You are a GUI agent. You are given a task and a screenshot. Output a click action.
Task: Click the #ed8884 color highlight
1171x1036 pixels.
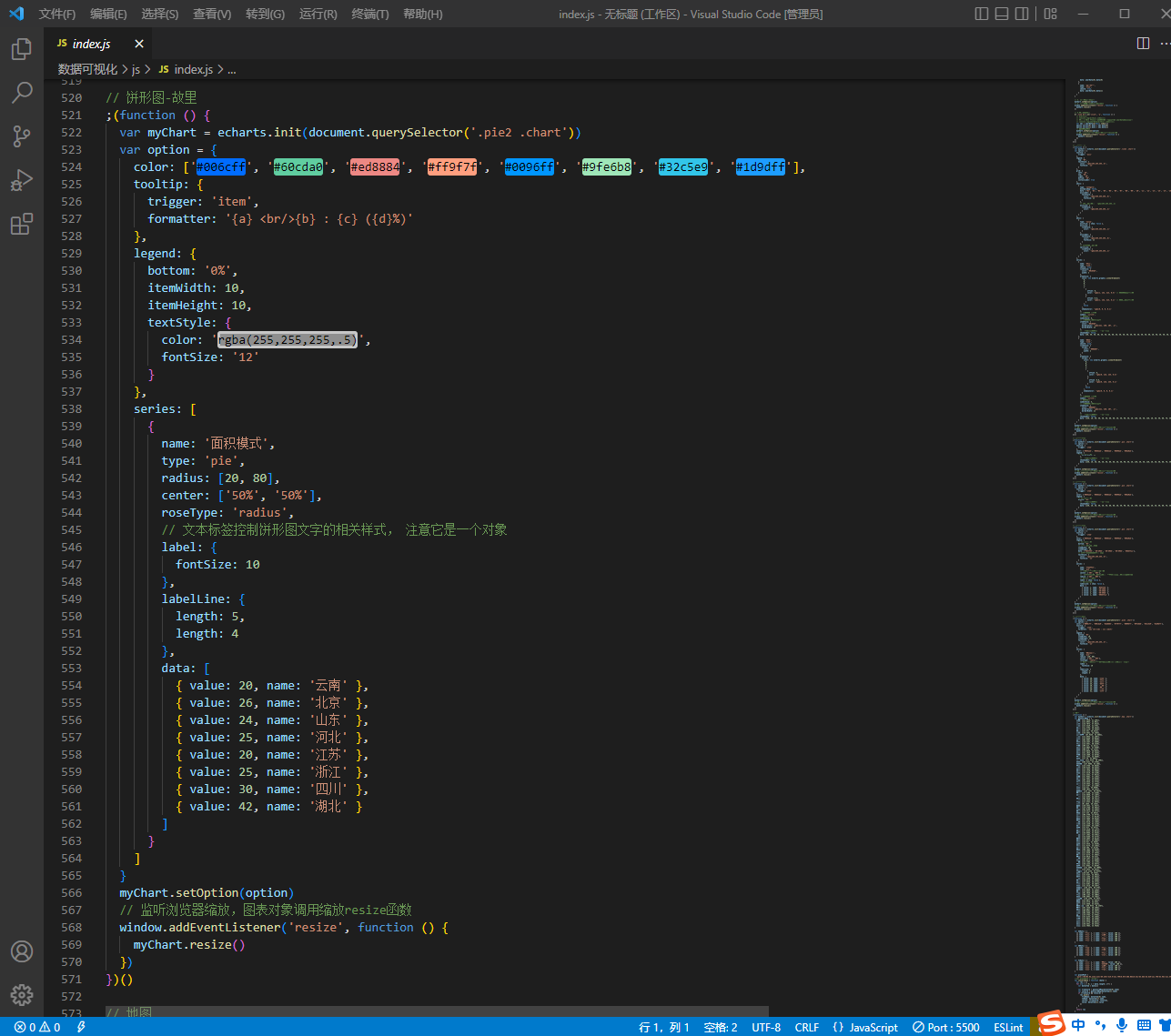pos(375,167)
